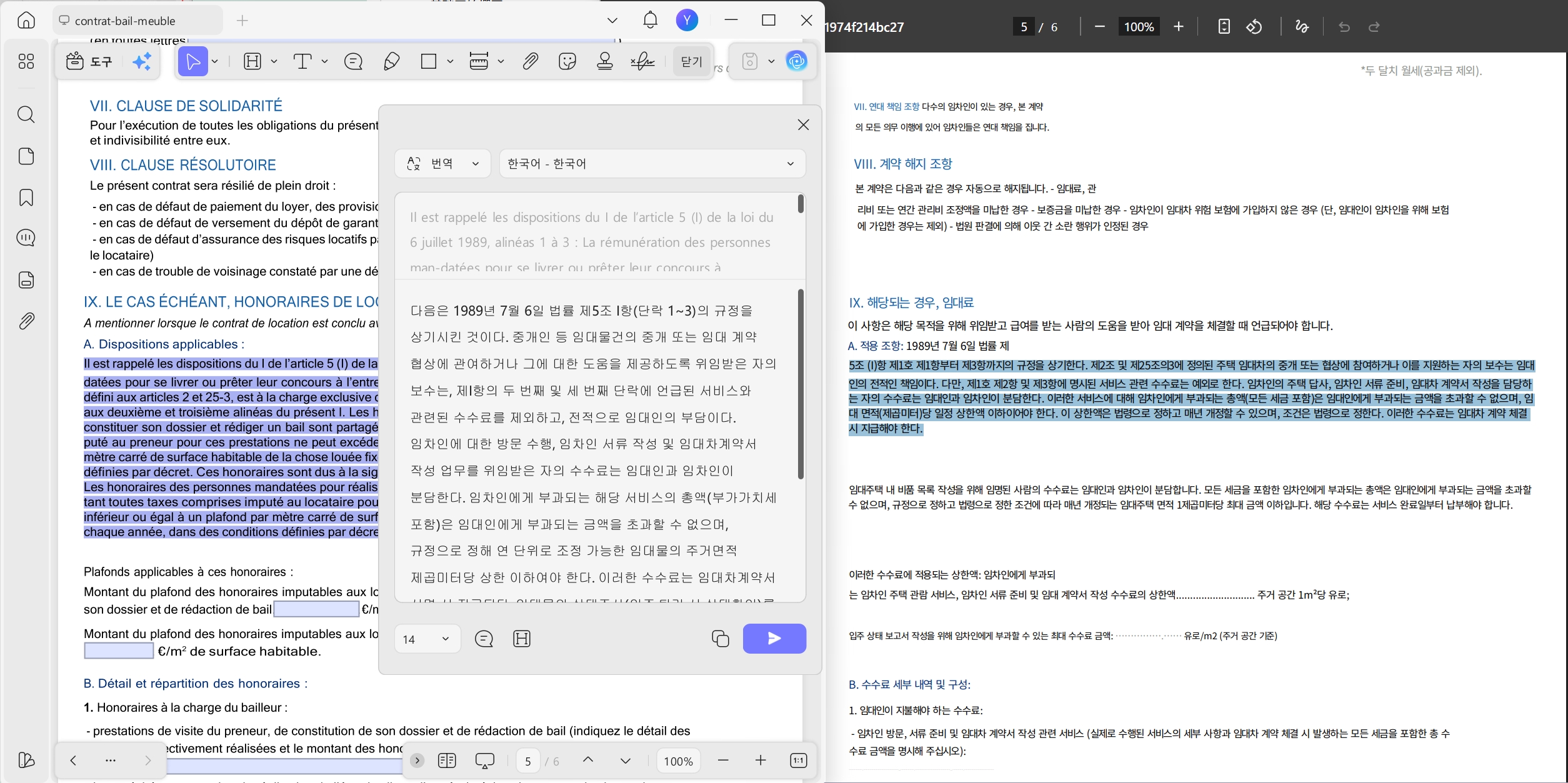Toggle the two-page reading view
This screenshot has height=783, width=1568.
[447, 761]
